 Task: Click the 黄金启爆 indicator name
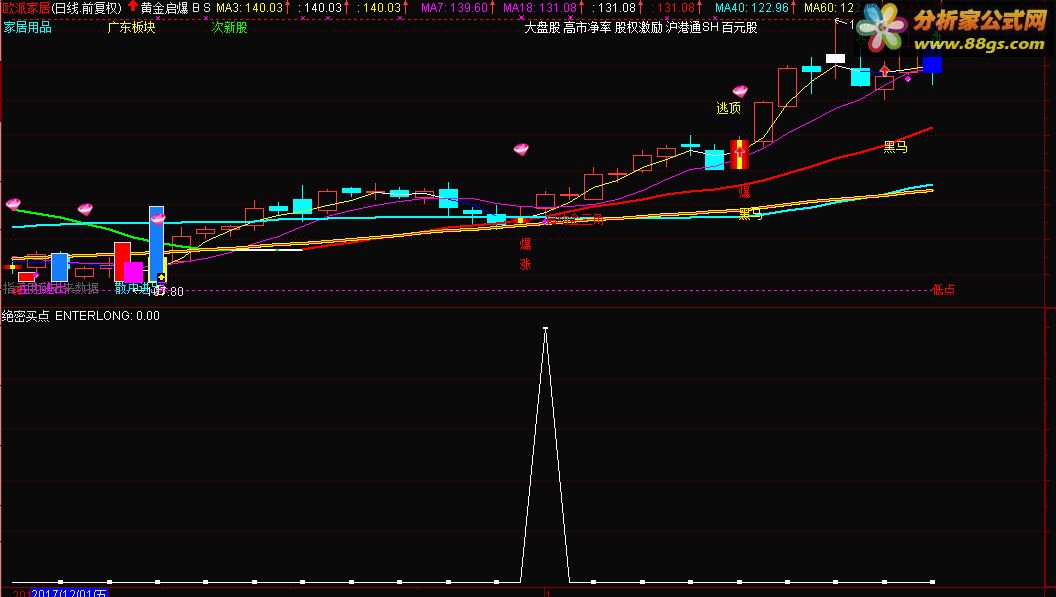point(164,8)
